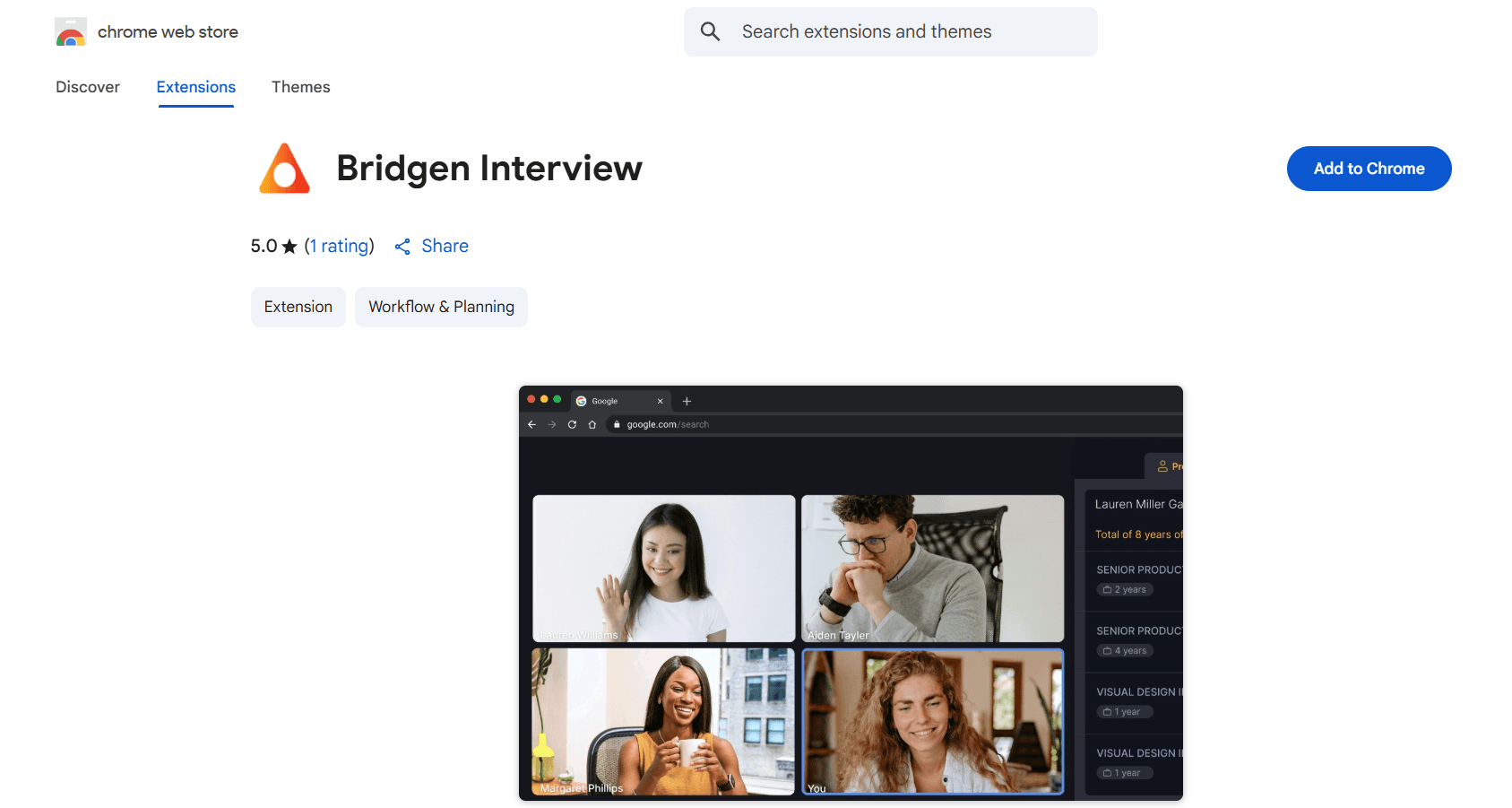Click the share icon beside Share
The height and width of the screenshot is (808, 1512).
point(402,247)
